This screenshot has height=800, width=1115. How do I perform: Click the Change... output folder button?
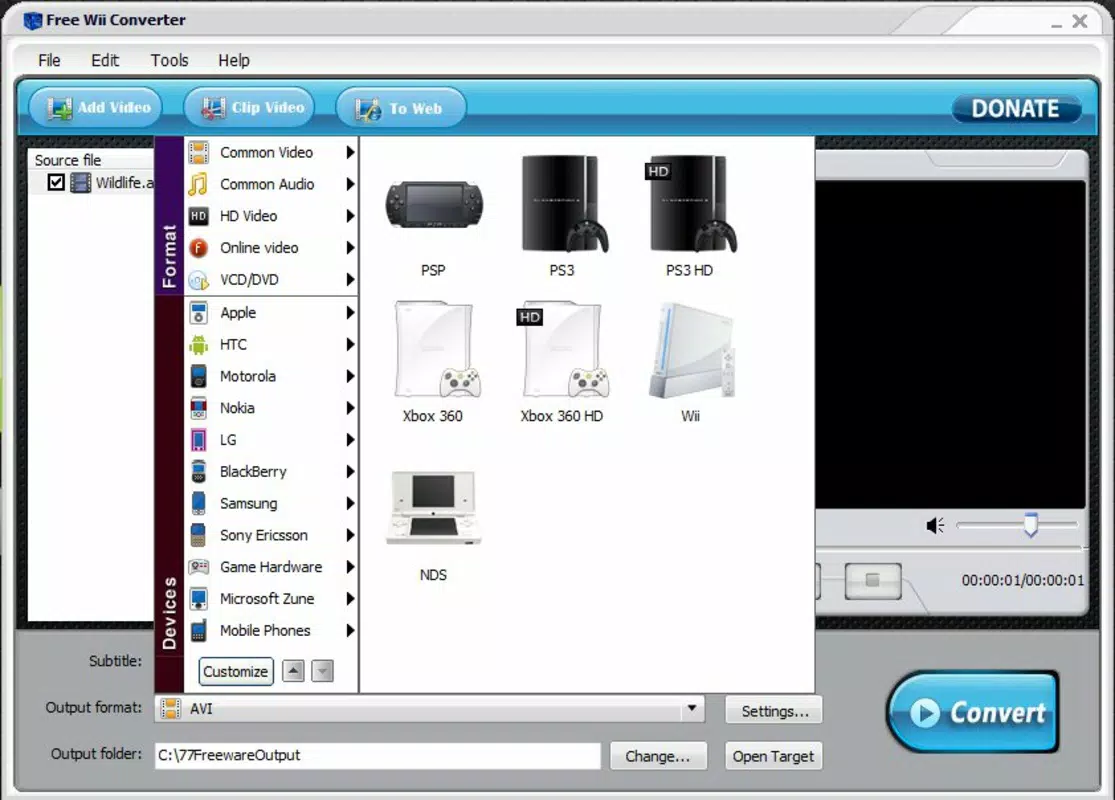pyautogui.click(x=658, y=757)
